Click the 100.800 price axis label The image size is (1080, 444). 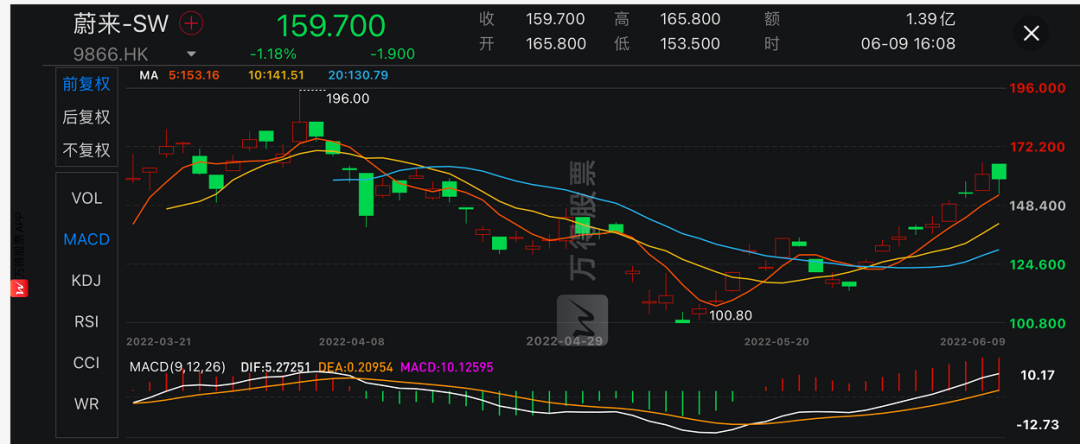[1037, 324]
